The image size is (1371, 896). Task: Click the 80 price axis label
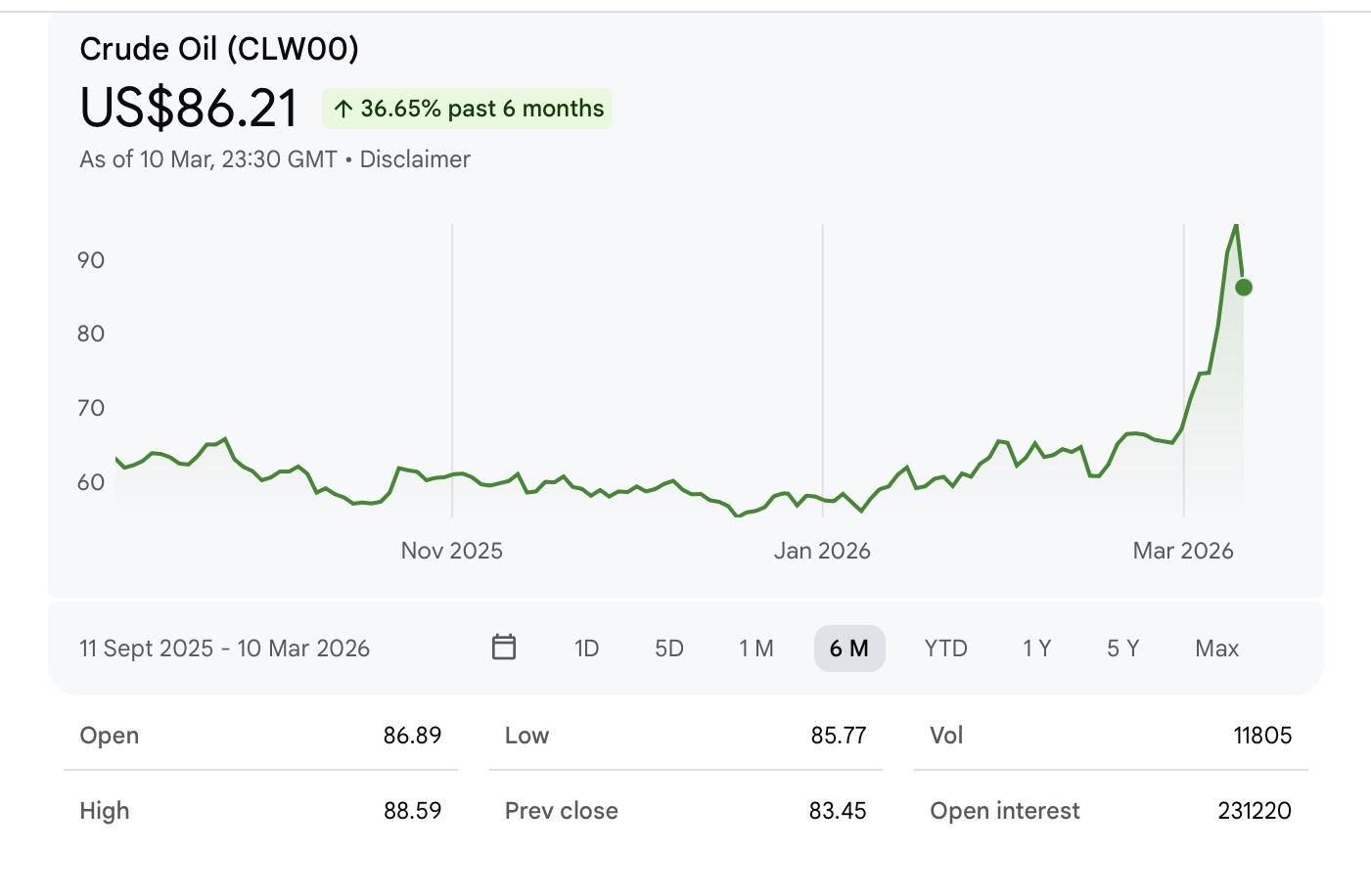pos(91,334)
